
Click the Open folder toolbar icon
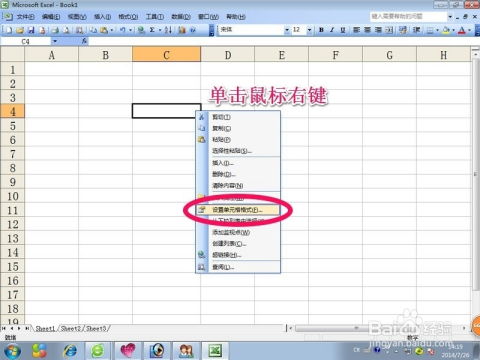click(x=20, y=30)
